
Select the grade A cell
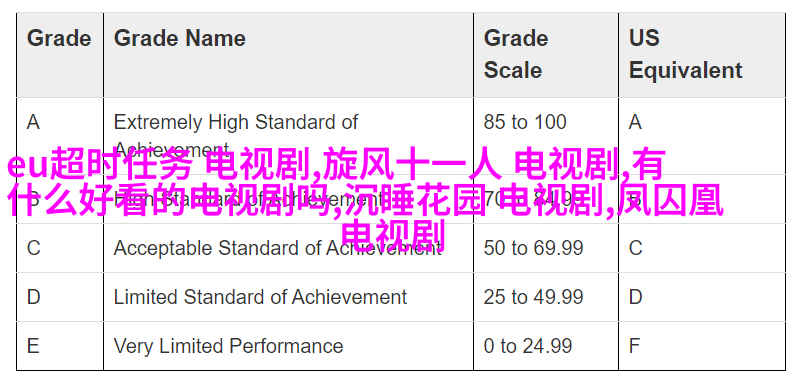point(60,136)
